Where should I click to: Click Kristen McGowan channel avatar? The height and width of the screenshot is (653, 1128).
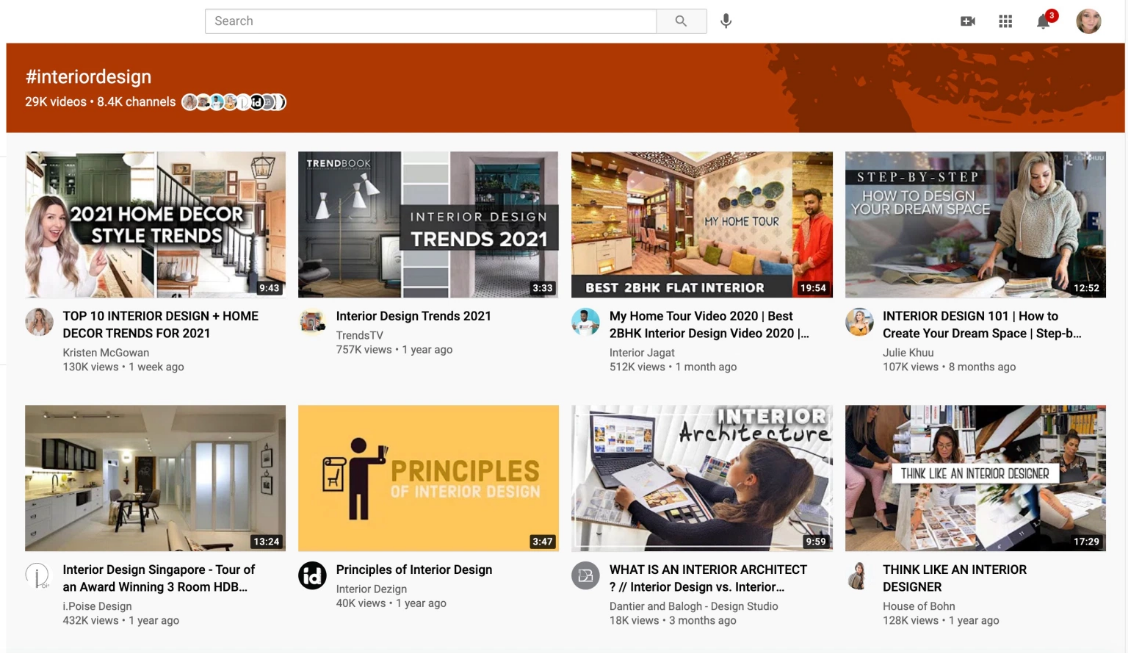coord(39,322)
